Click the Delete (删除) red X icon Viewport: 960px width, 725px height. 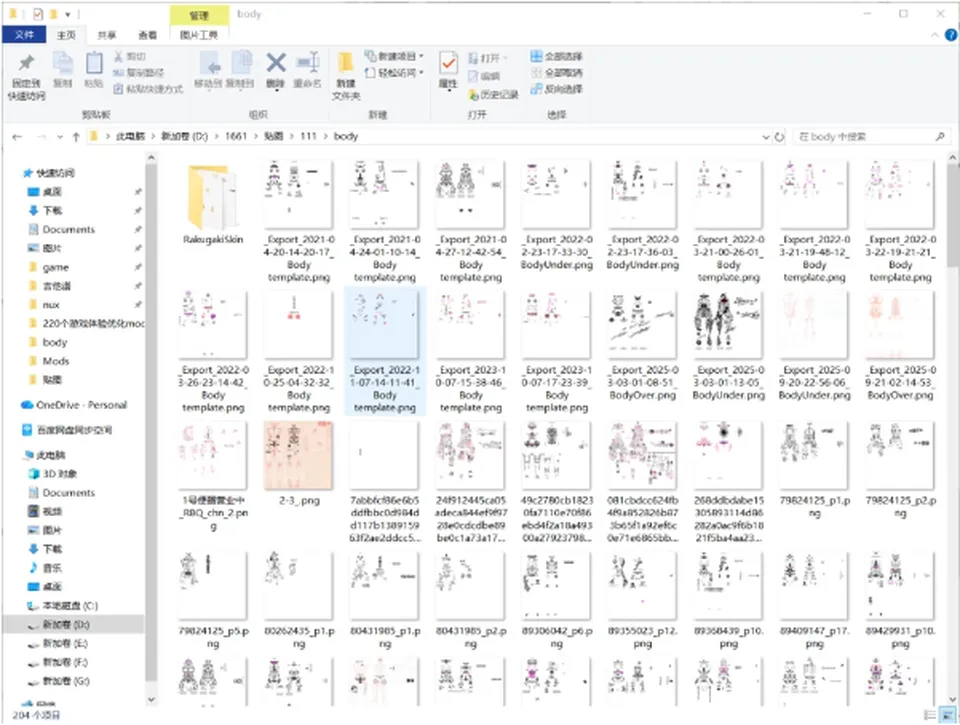click(x=276, y=62)
